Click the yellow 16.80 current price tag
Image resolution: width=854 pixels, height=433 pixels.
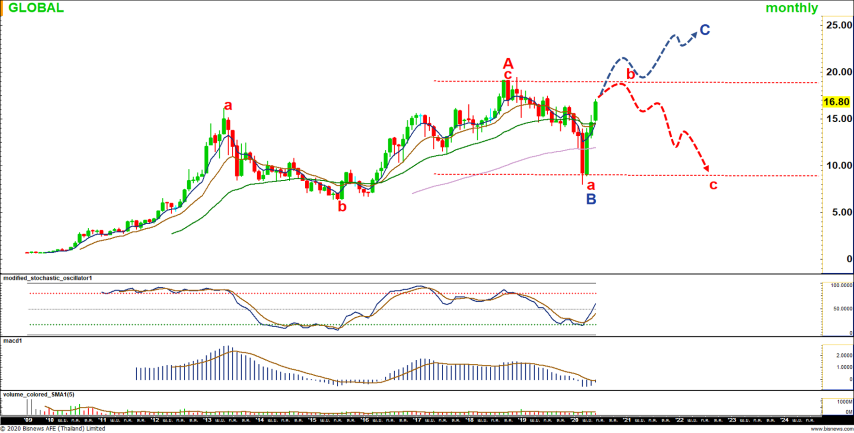click(x=836, y=102)
